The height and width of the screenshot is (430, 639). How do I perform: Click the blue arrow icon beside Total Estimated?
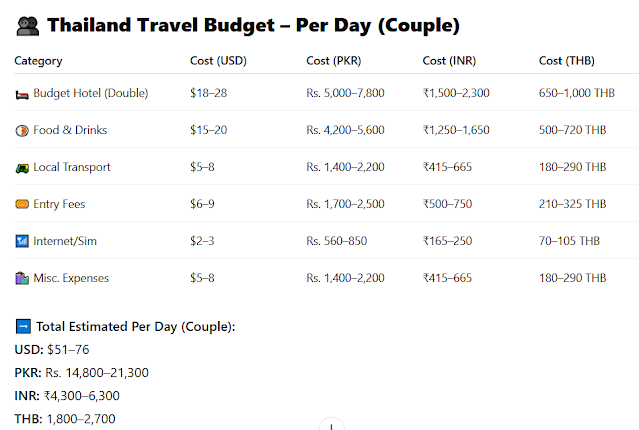click(23, 326)
